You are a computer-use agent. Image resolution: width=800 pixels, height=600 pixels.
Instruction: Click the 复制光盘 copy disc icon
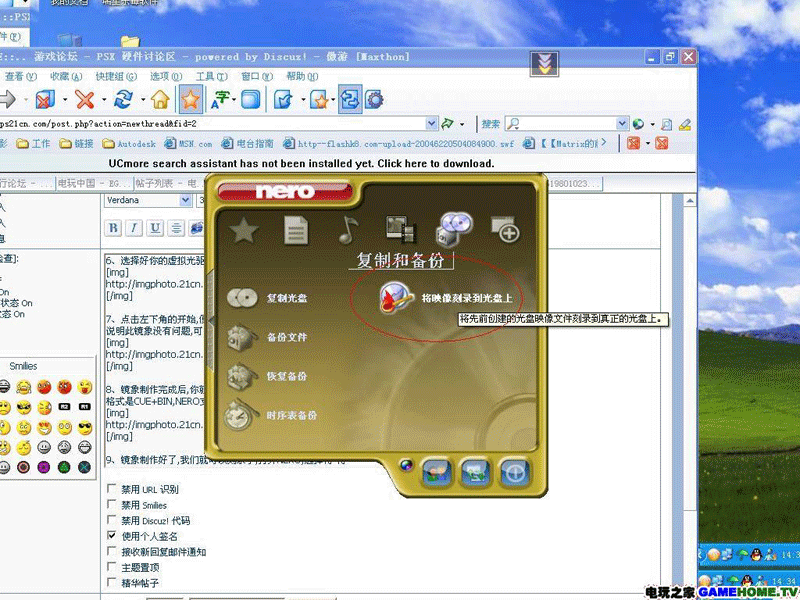pos(242,298)
